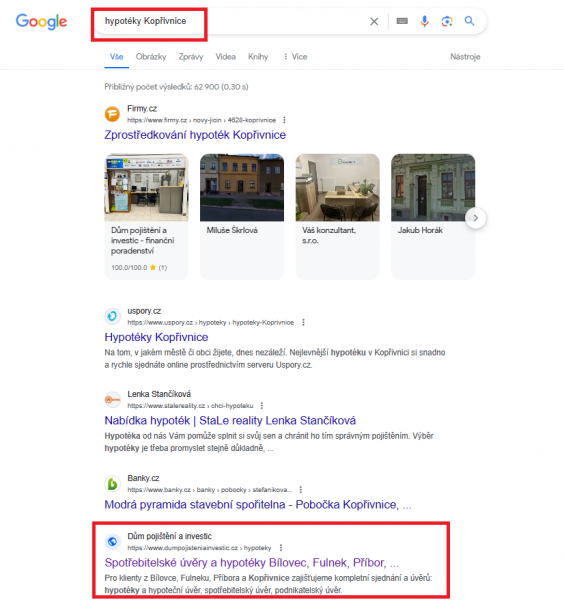The image size is (564, 600).
Task: Switch to the Zprávy tab
Action: 191,57
